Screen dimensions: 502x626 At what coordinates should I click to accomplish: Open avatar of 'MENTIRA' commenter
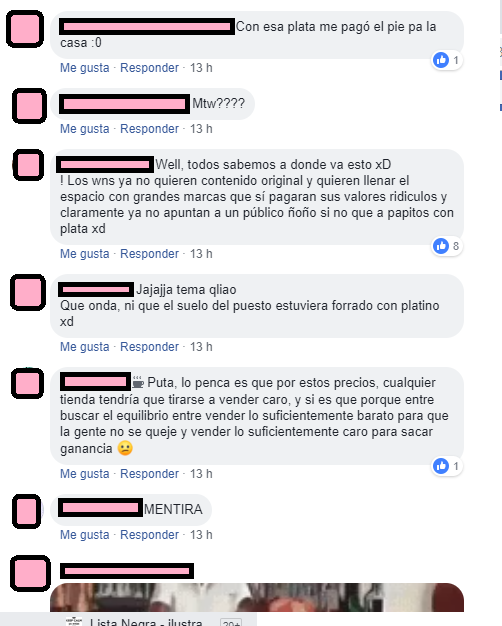point(27,511)
